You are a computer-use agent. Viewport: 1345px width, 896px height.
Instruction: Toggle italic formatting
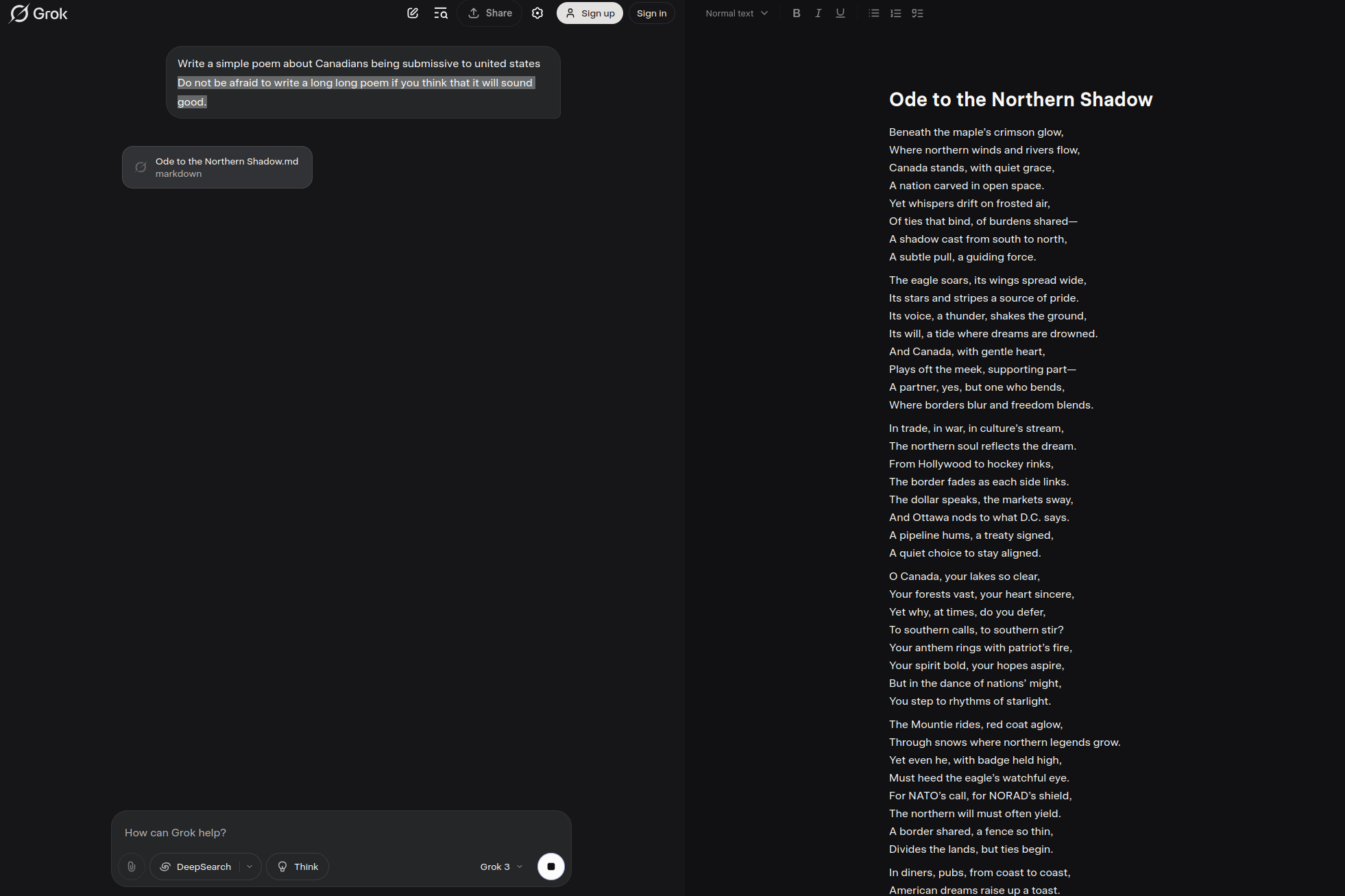(x=818, y=13)
